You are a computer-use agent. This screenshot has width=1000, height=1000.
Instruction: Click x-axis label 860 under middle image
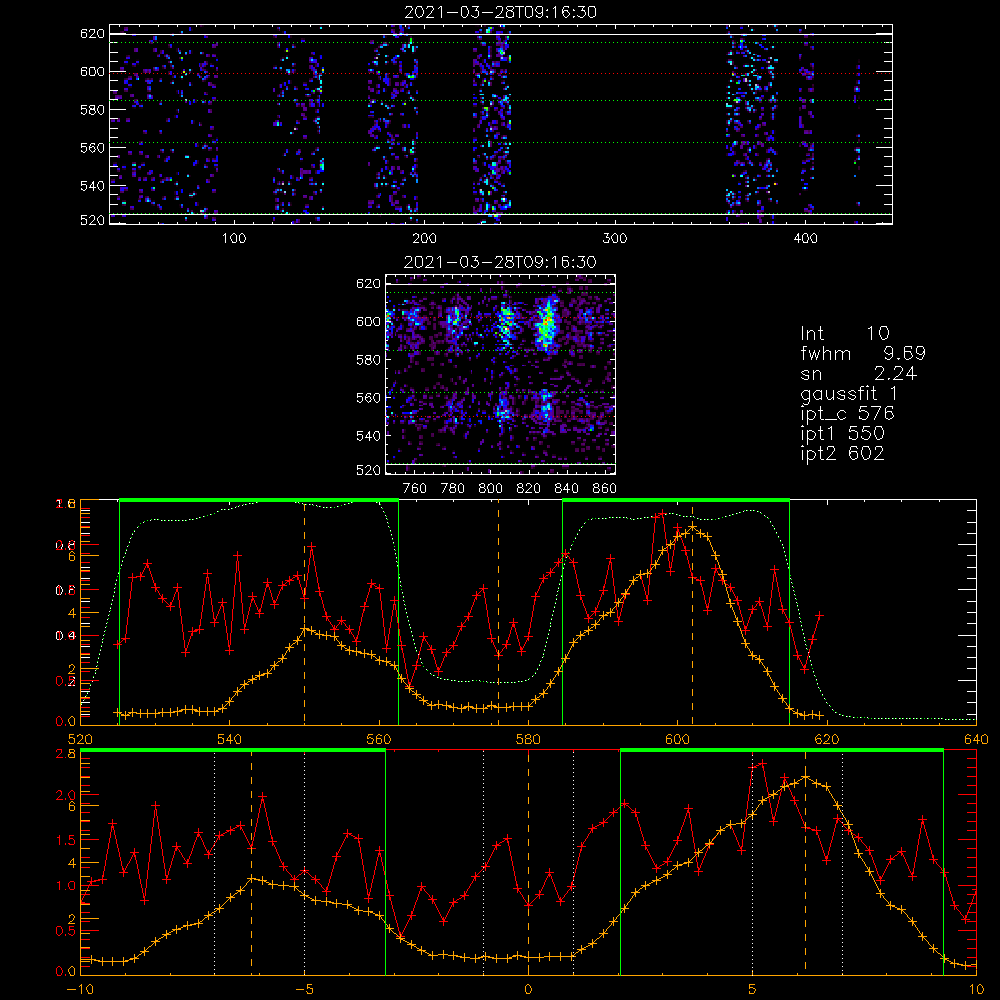(x=605, y=489)
